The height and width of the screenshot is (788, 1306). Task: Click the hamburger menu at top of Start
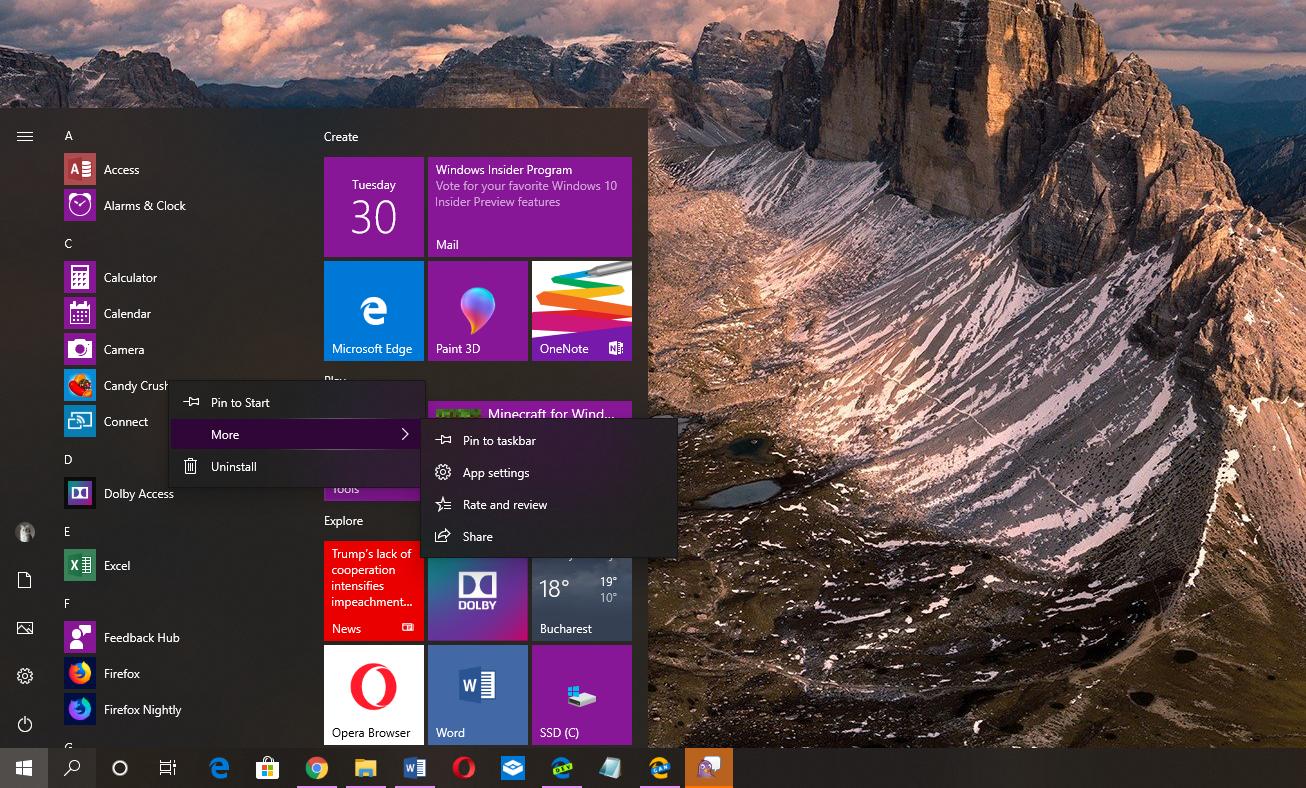click(25, 137)
